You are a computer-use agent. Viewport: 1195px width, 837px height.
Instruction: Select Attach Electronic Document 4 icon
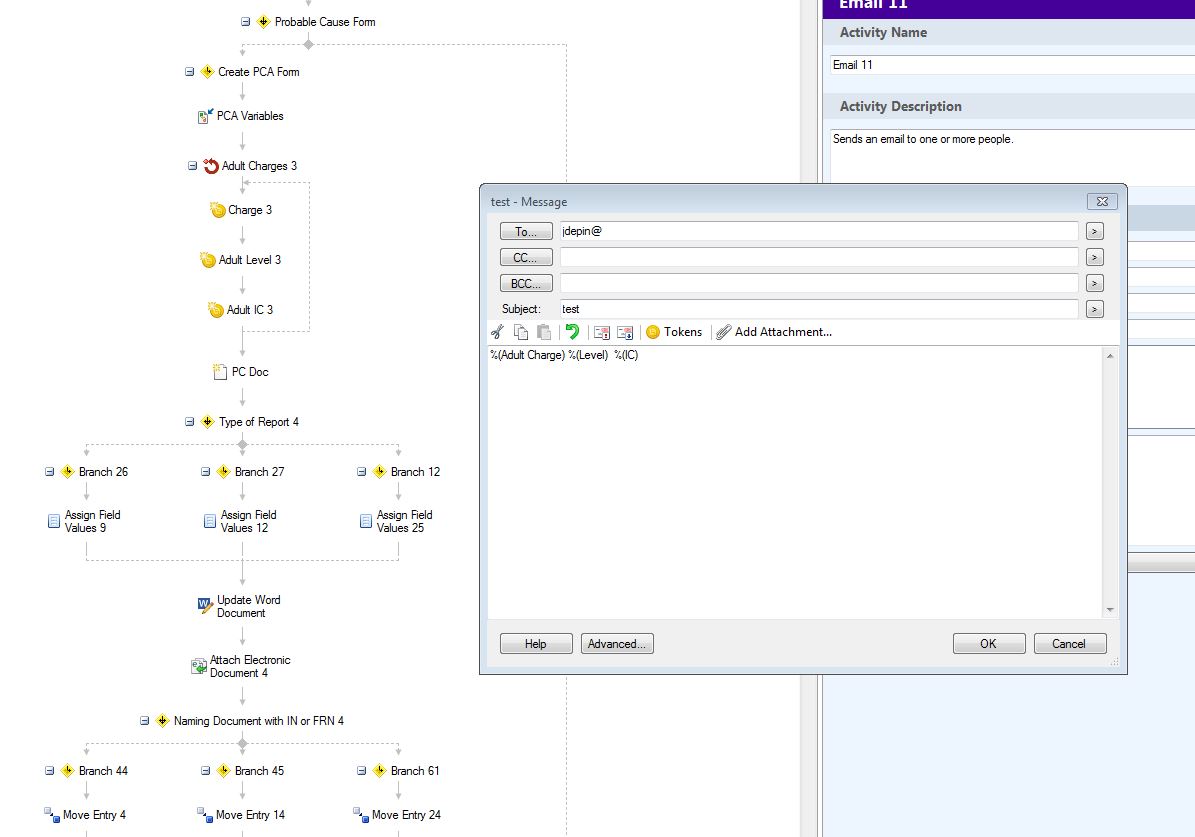(x=199, y=666)
